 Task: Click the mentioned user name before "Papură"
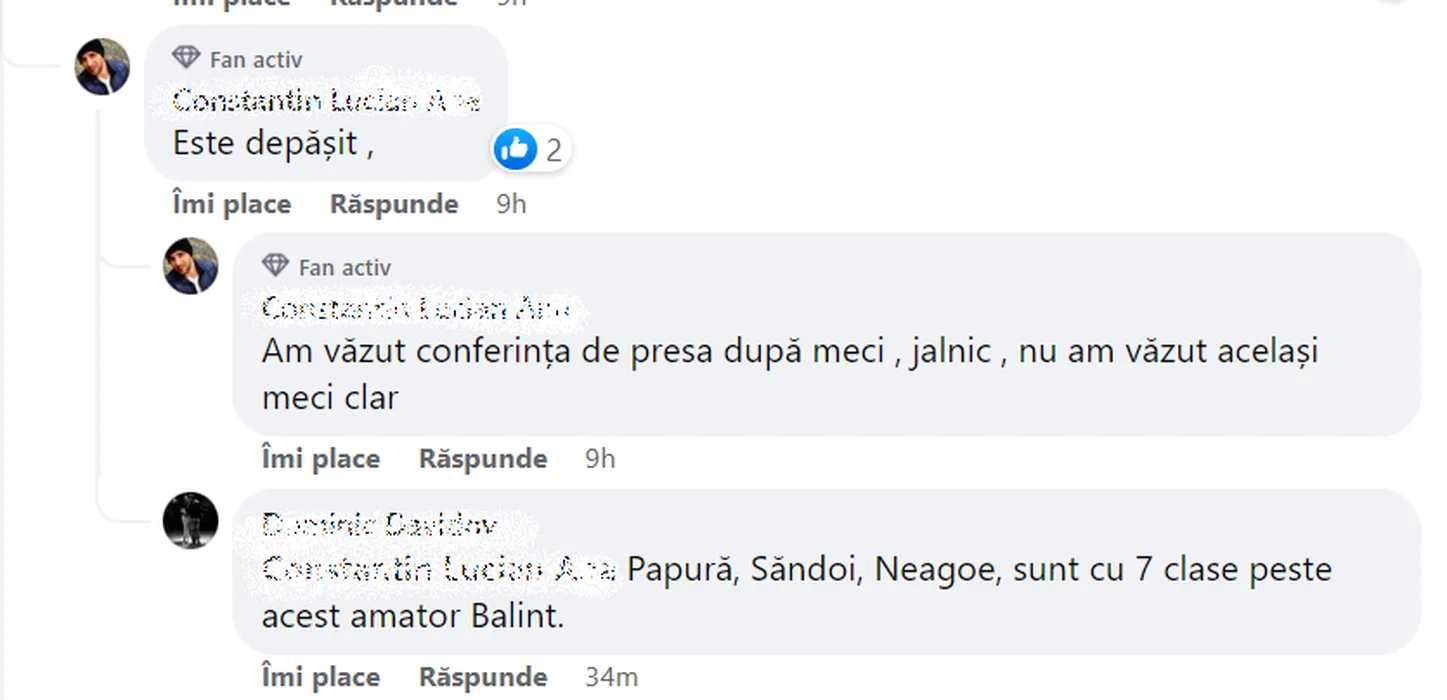coord(437,570)
